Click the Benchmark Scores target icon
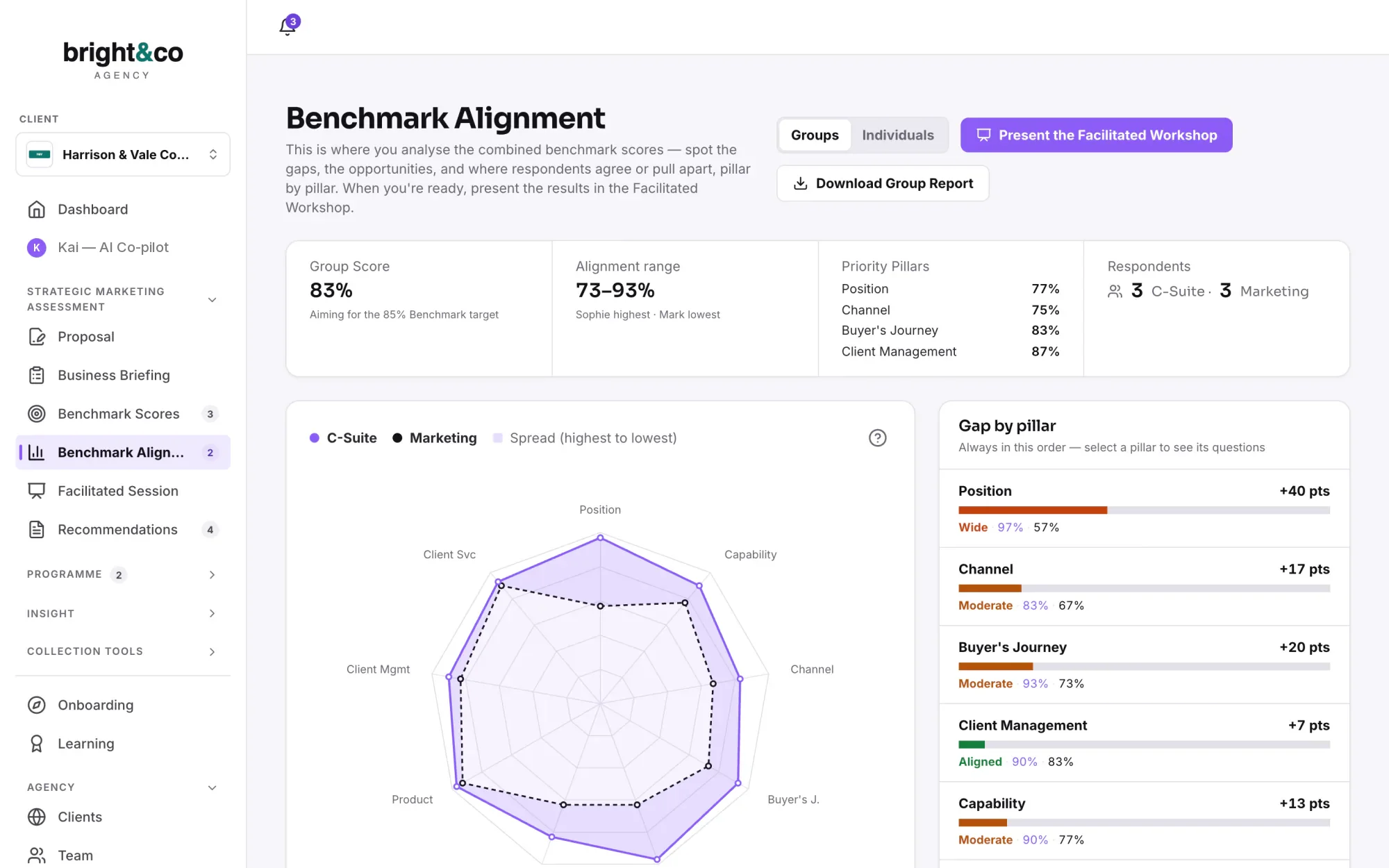1389x868 pixels. click(36, 414)
